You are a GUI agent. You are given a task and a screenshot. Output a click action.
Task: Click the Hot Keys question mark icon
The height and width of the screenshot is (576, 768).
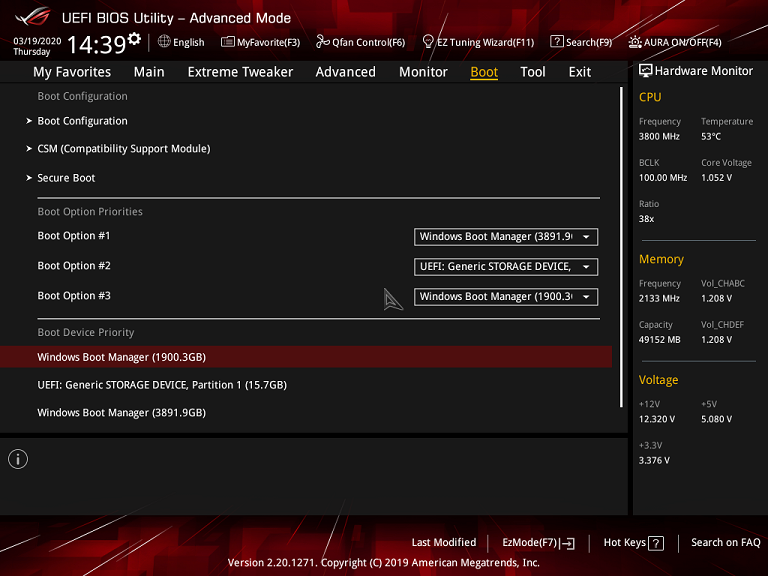click(656, 543)
